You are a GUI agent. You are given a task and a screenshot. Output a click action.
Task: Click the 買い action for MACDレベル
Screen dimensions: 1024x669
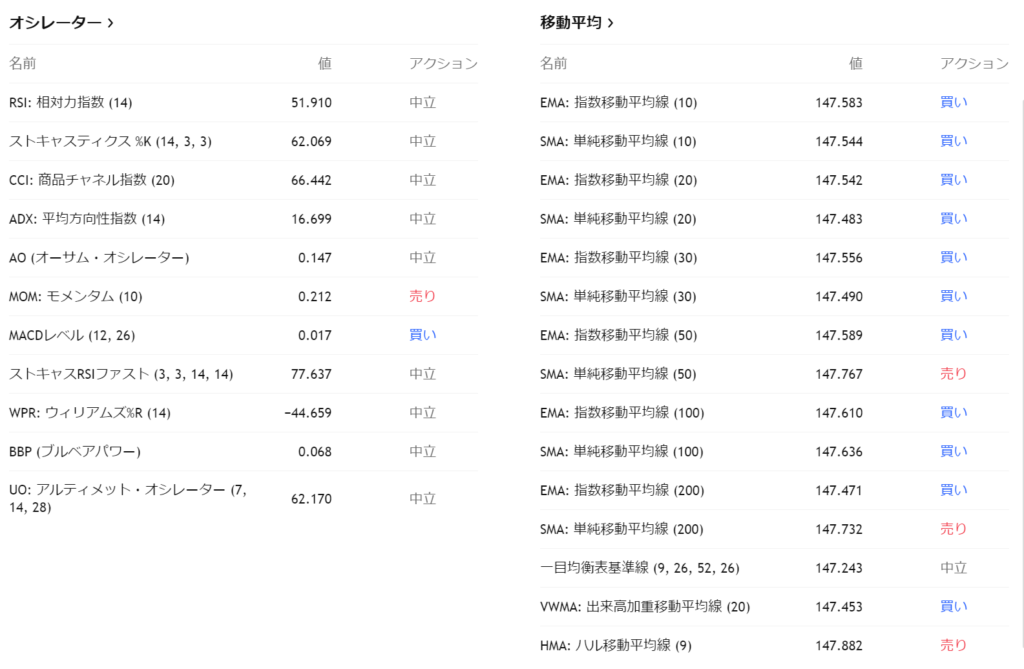click(423, 335)
